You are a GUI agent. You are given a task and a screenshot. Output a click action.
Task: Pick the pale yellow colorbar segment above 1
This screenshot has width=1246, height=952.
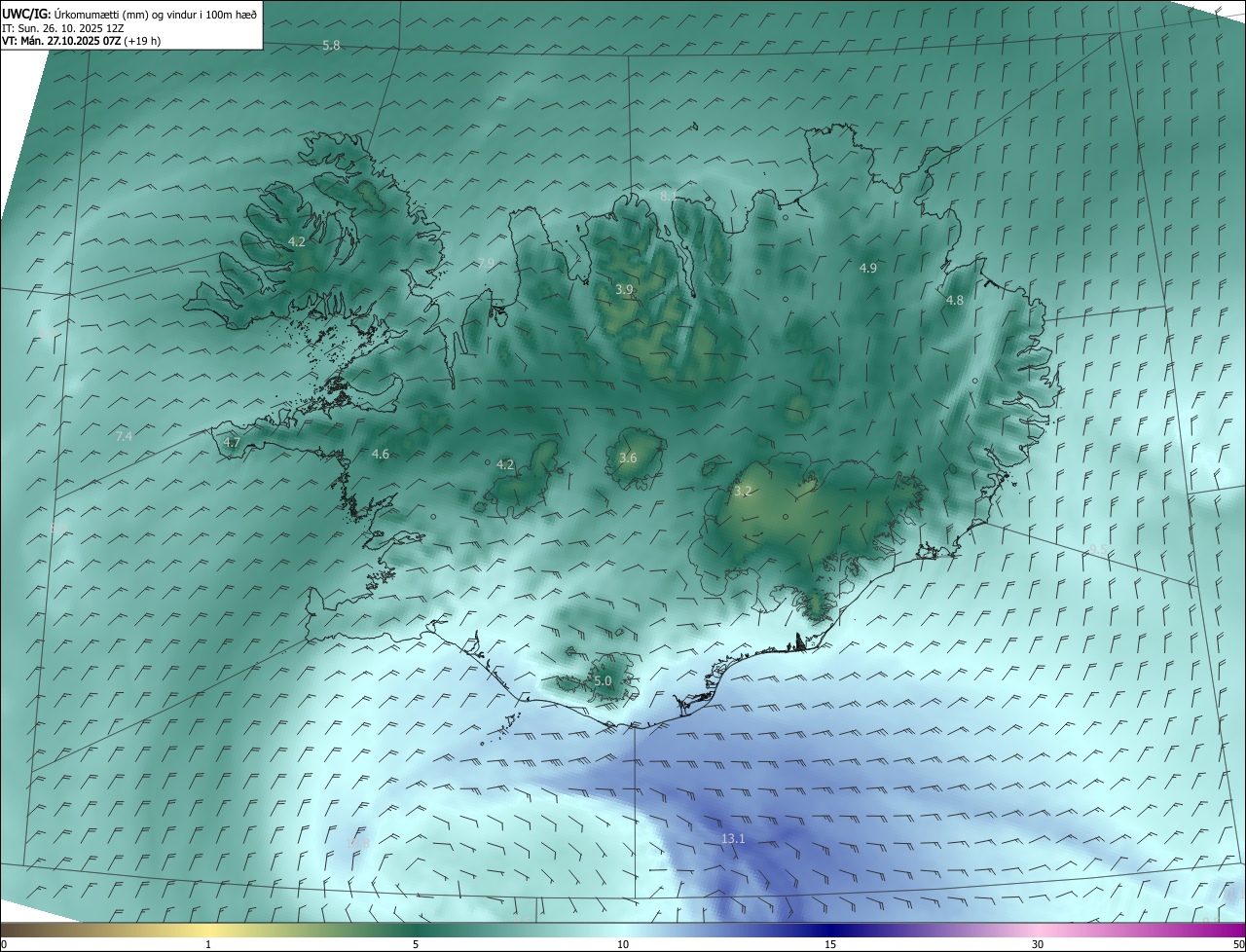[208, 930]
